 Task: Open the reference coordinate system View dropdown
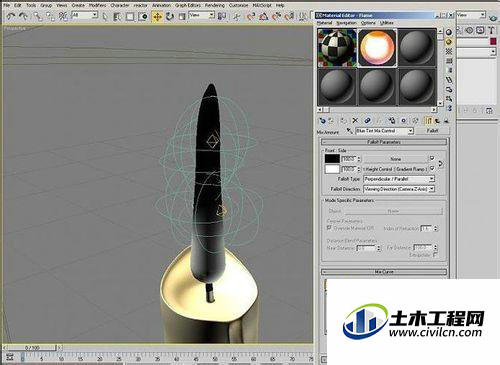click(x=211, y=15)
